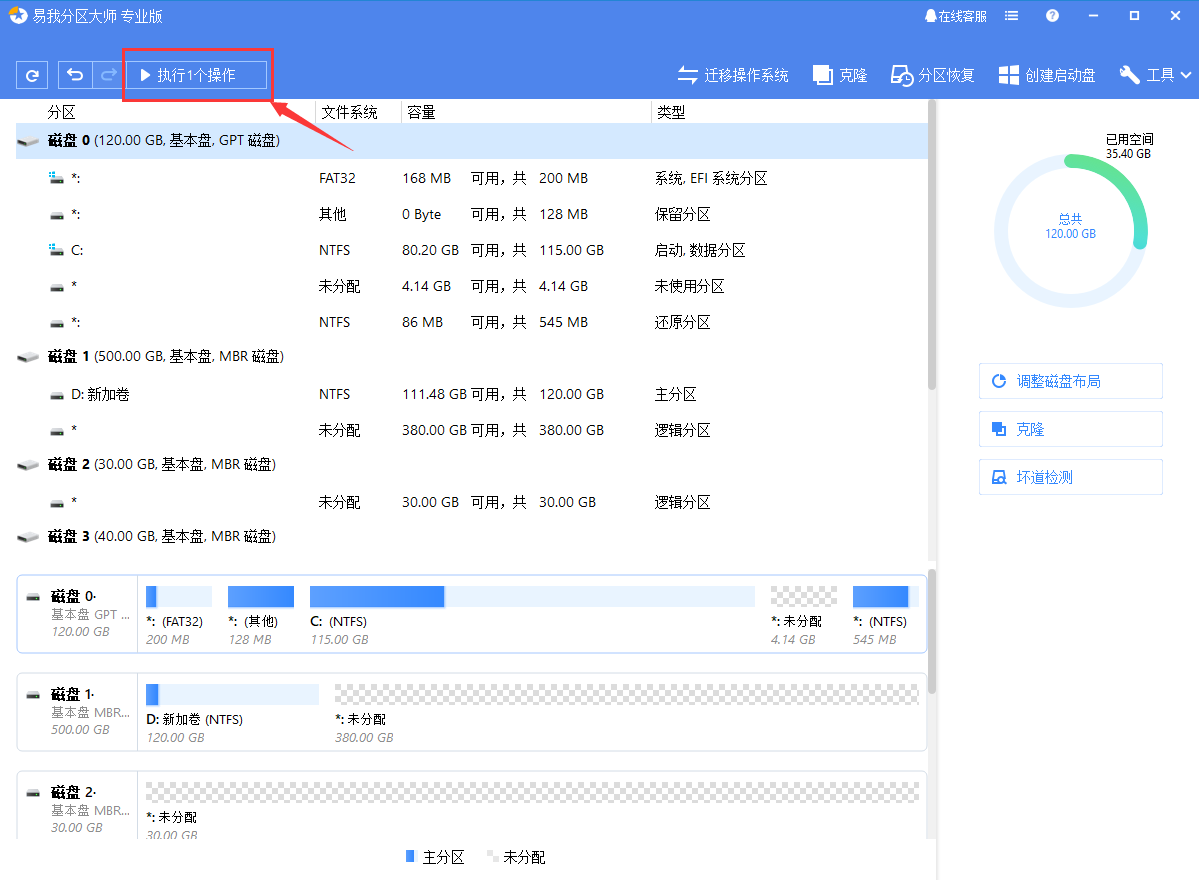The width and height of the screenshot is (1199, 880).
Task: Open Migrate OS (迁移操作系统) tool
Action: point(733,75)
